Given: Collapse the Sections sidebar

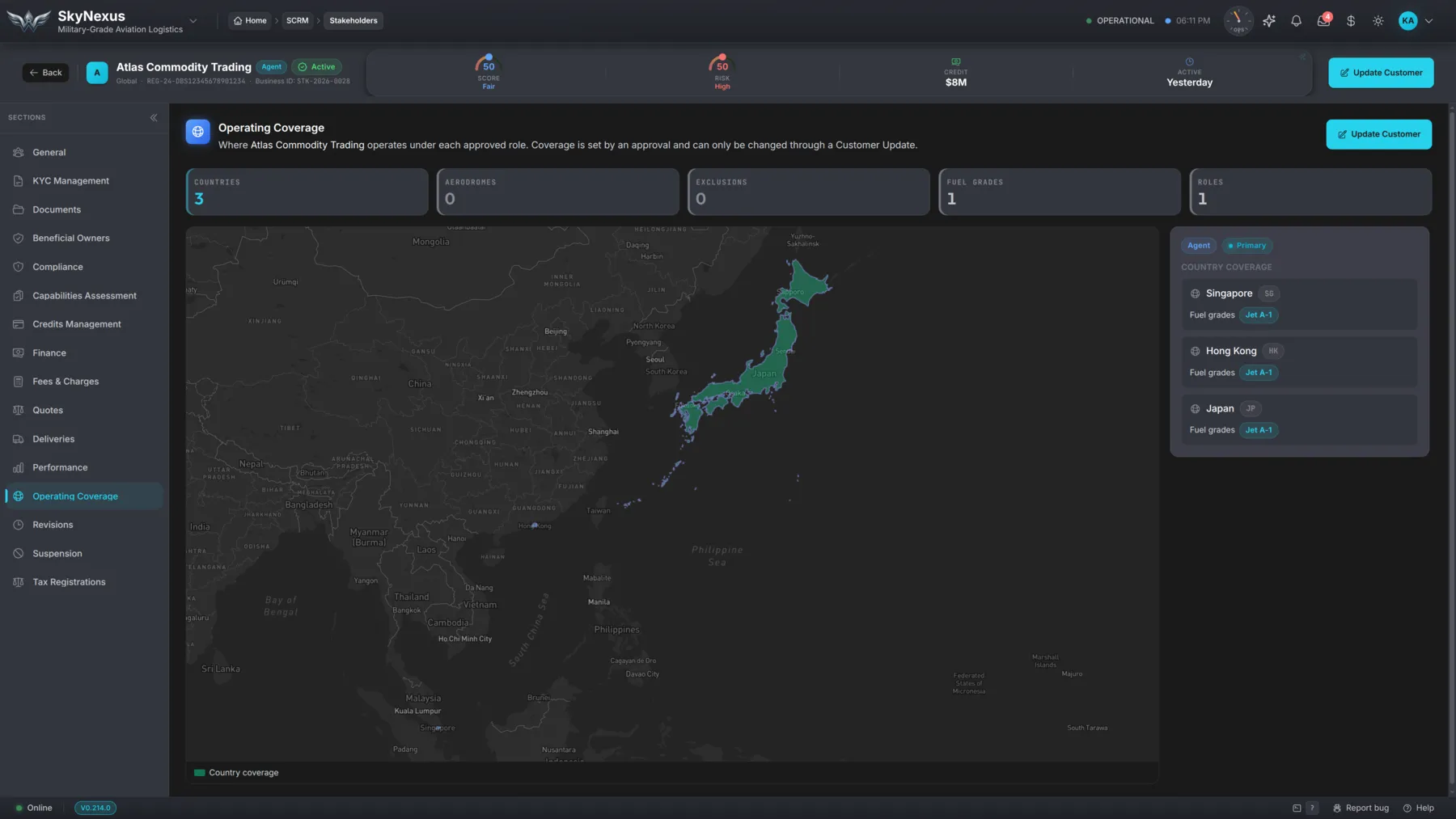Looking at the screenshot, I should (x=154, y=118).
